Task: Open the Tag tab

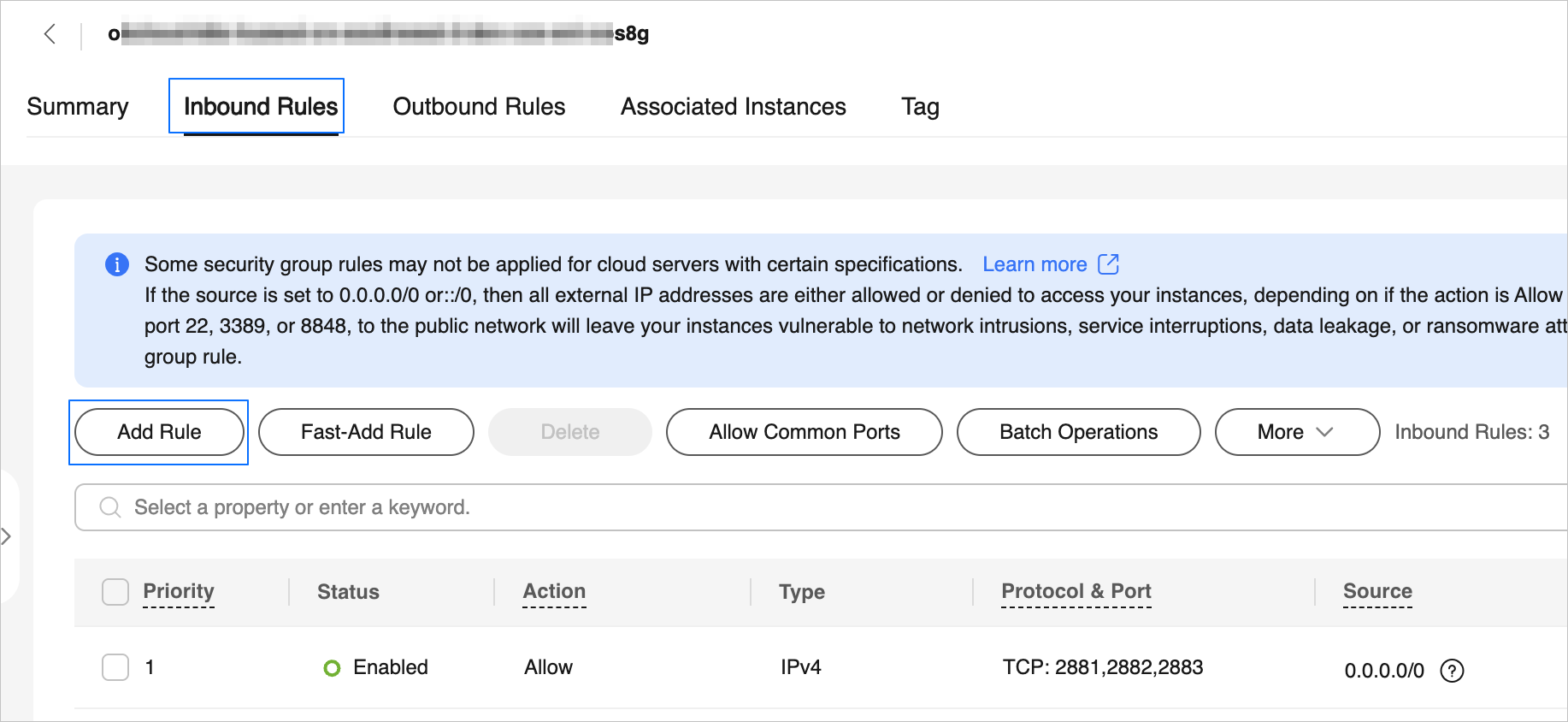Action: 920,107
